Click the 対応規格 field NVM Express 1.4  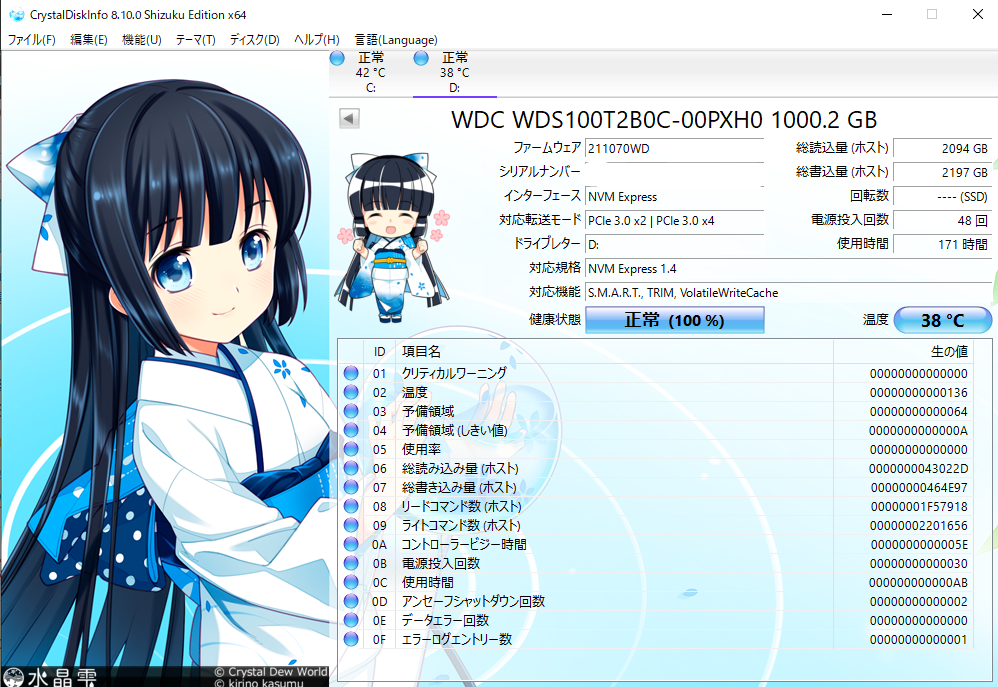tap(788, 269)
